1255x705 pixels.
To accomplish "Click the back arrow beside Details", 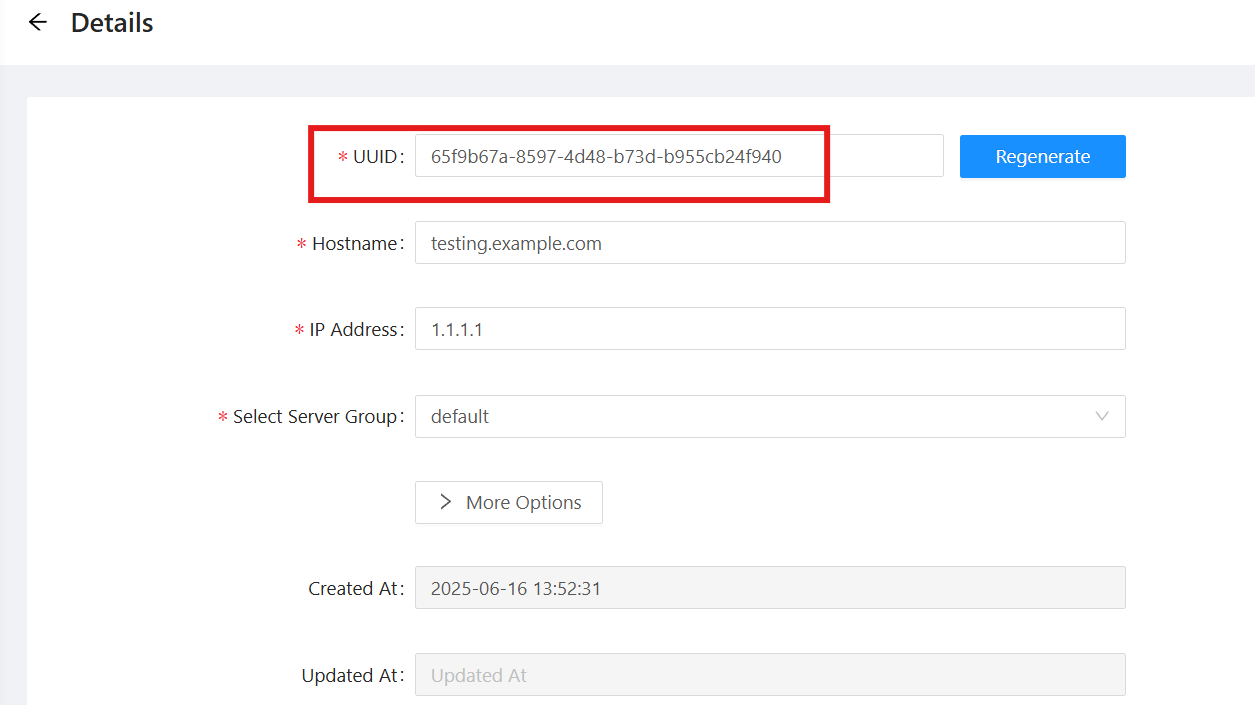I will coord(38,22).
